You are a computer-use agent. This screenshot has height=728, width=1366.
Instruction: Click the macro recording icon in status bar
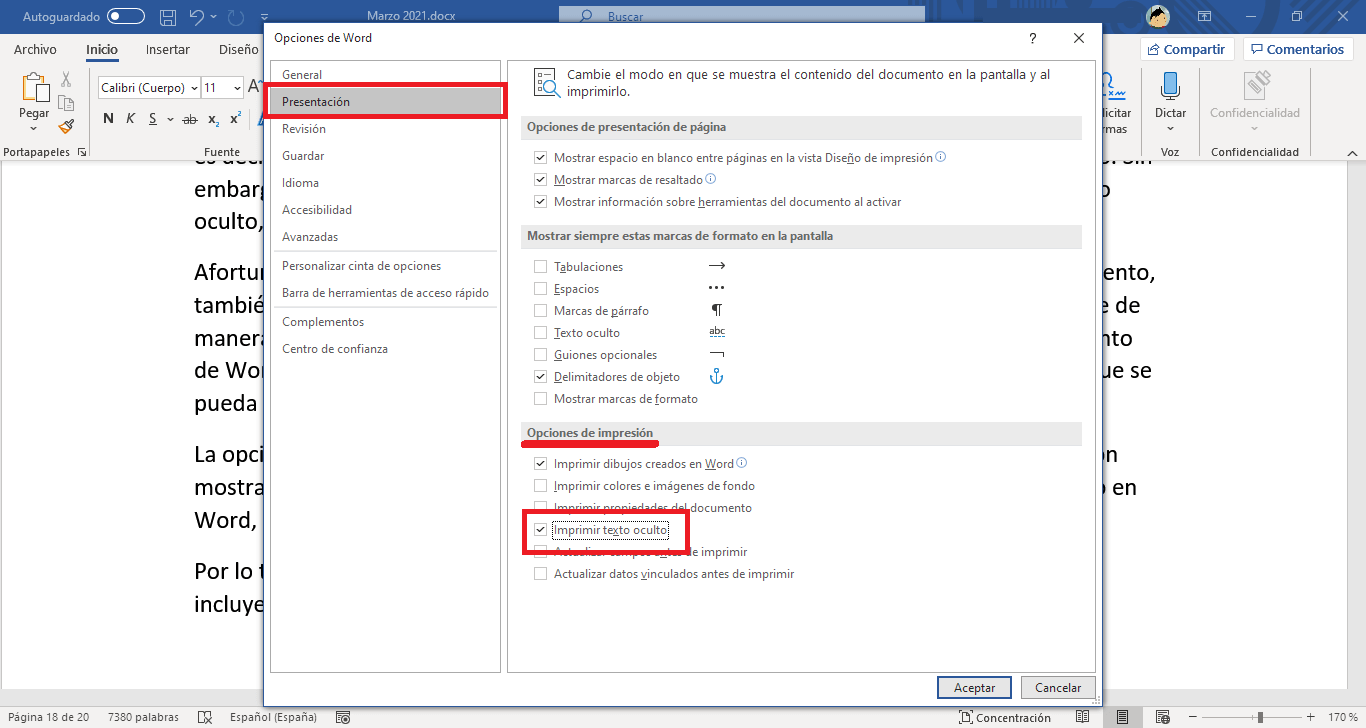[343, 717]
